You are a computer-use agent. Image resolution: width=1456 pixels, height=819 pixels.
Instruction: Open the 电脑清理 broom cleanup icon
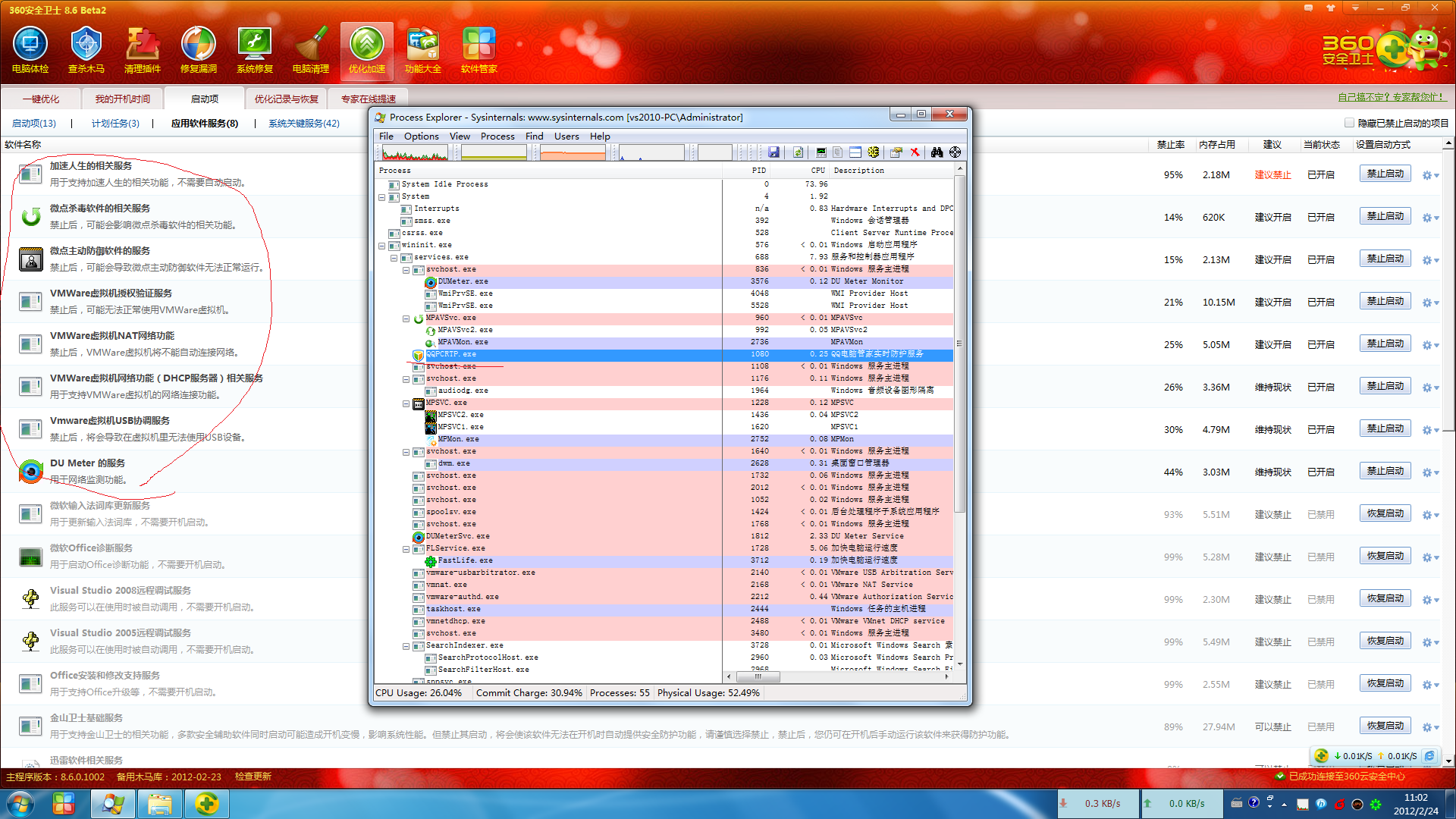coord(311,50)
